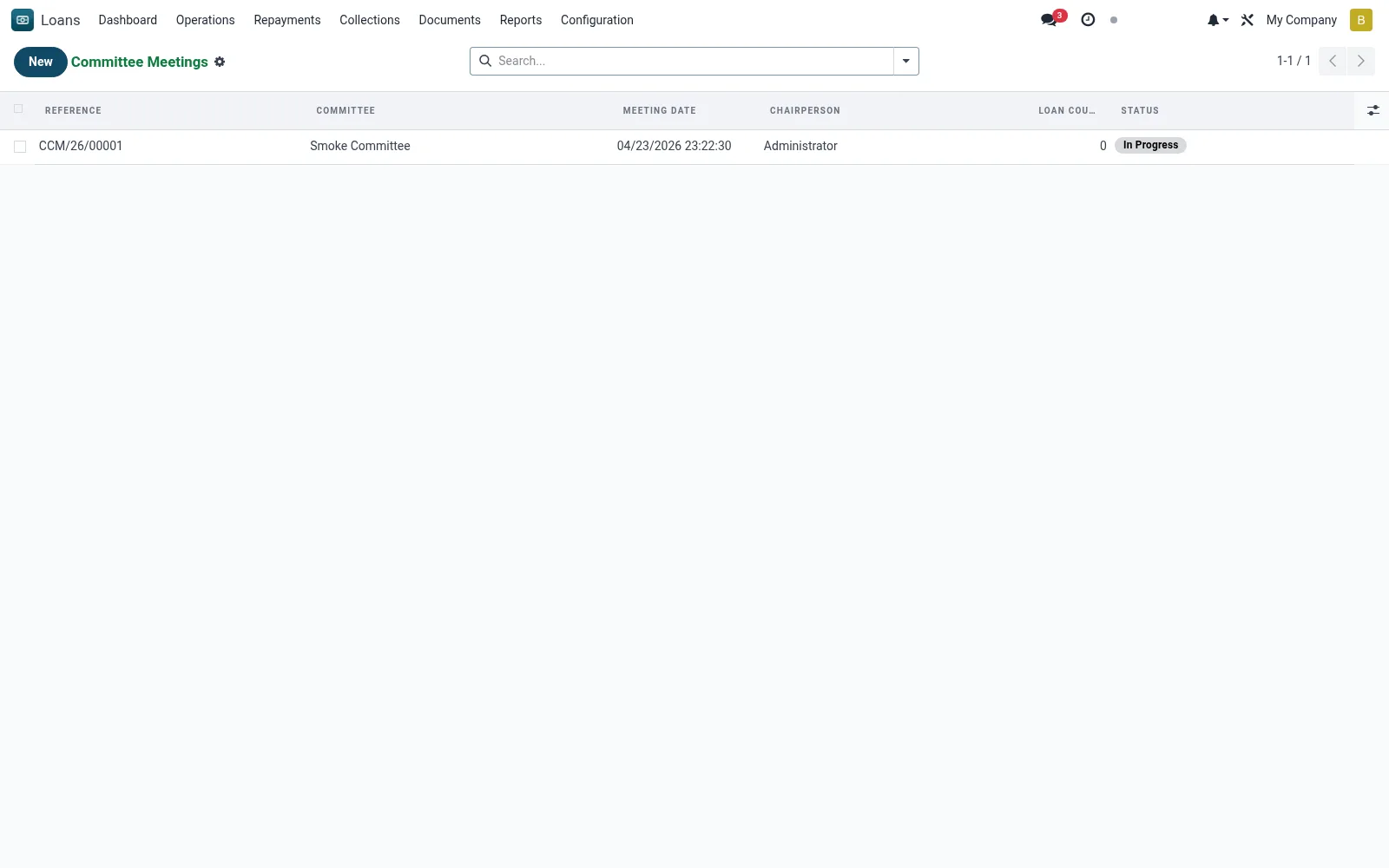This screenshot has height=868, width=1389.
Task: Open the Committee Meetings gear actions
Action: (220, 62)
